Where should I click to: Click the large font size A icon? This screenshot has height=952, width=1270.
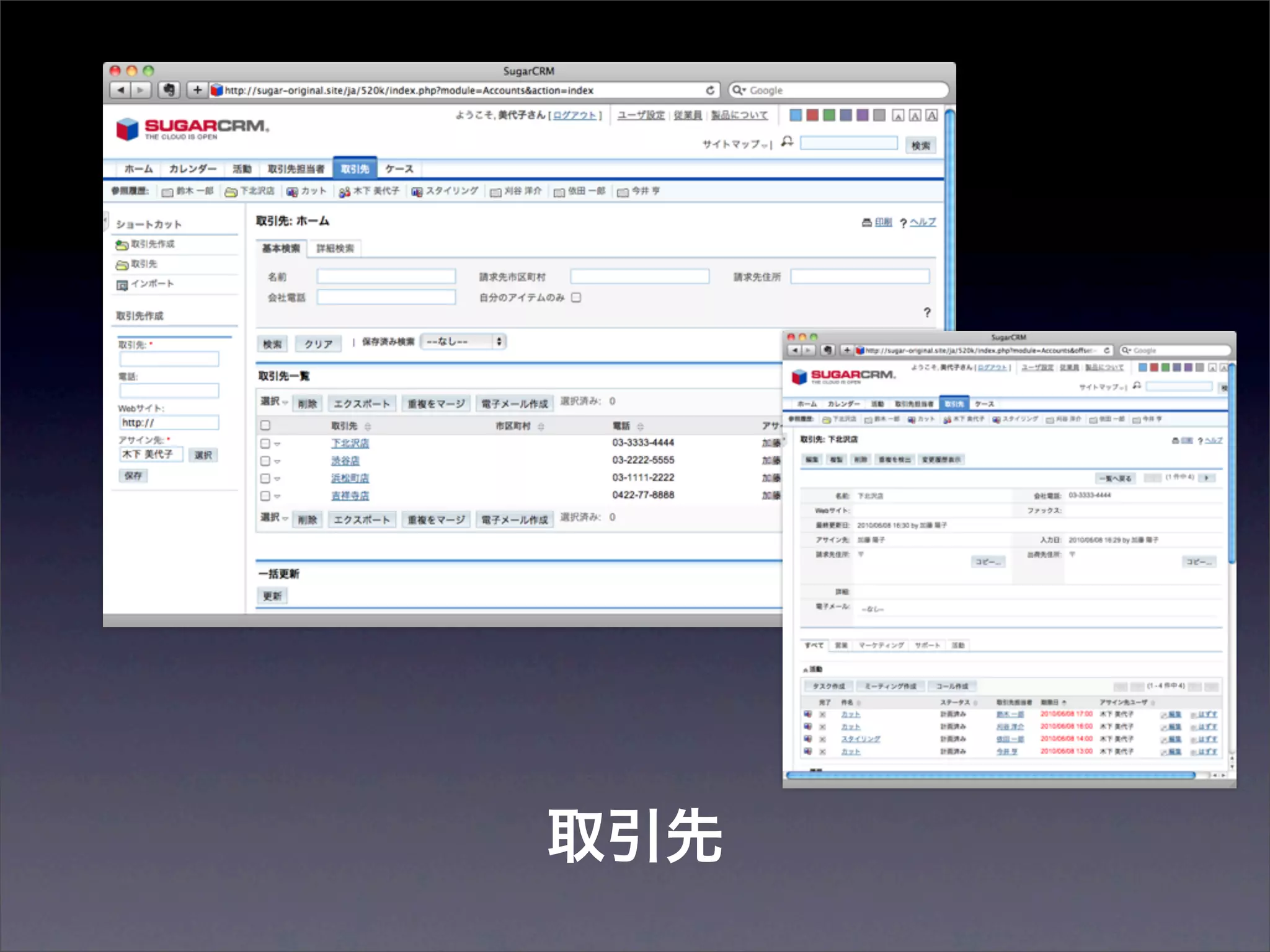pyautogui.click(x=931, y=115)
